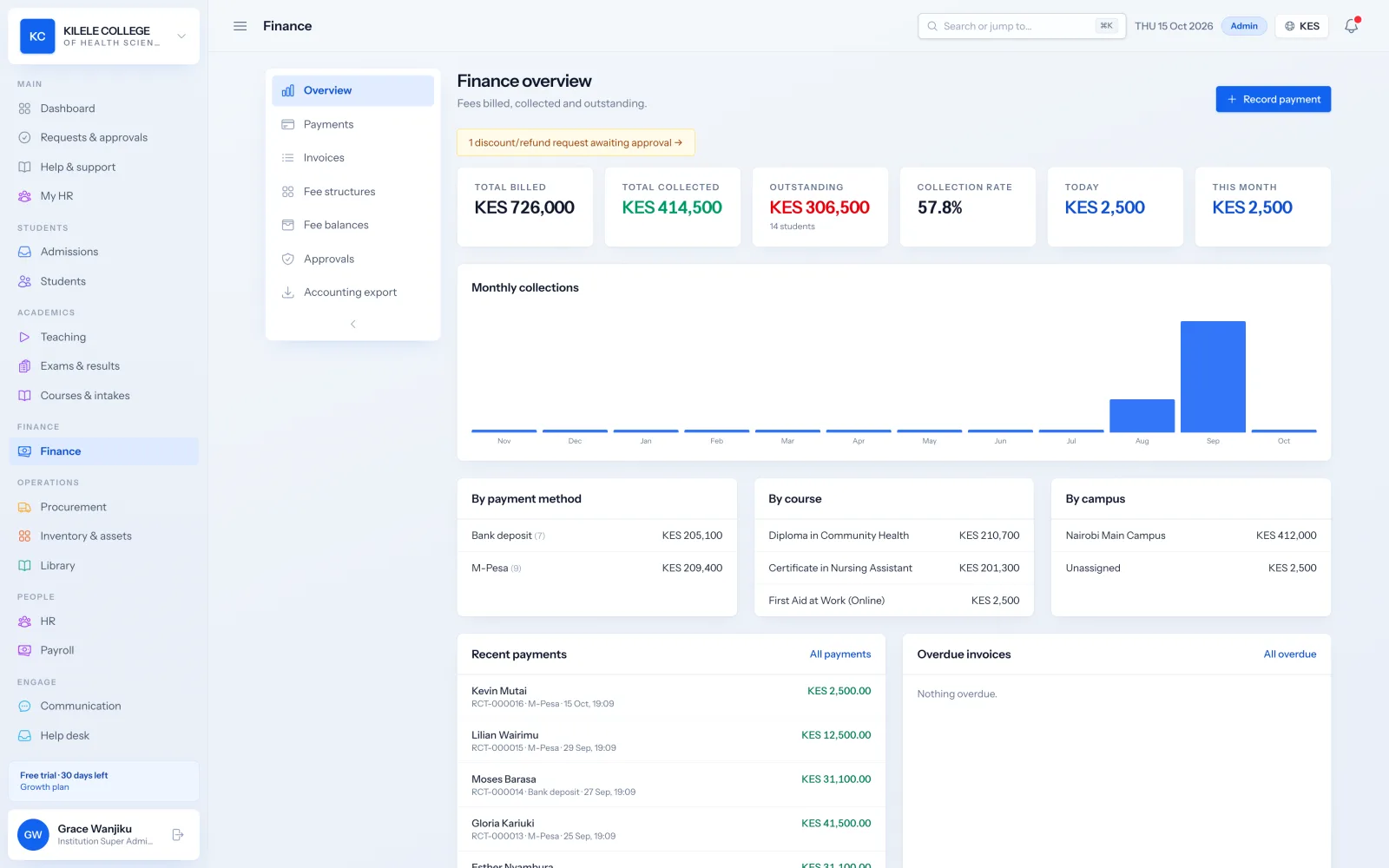Image resolution: width=1389 pixels, height=868 pixels.
Task: Click the Record payment button
Action: pos(1273,99)
